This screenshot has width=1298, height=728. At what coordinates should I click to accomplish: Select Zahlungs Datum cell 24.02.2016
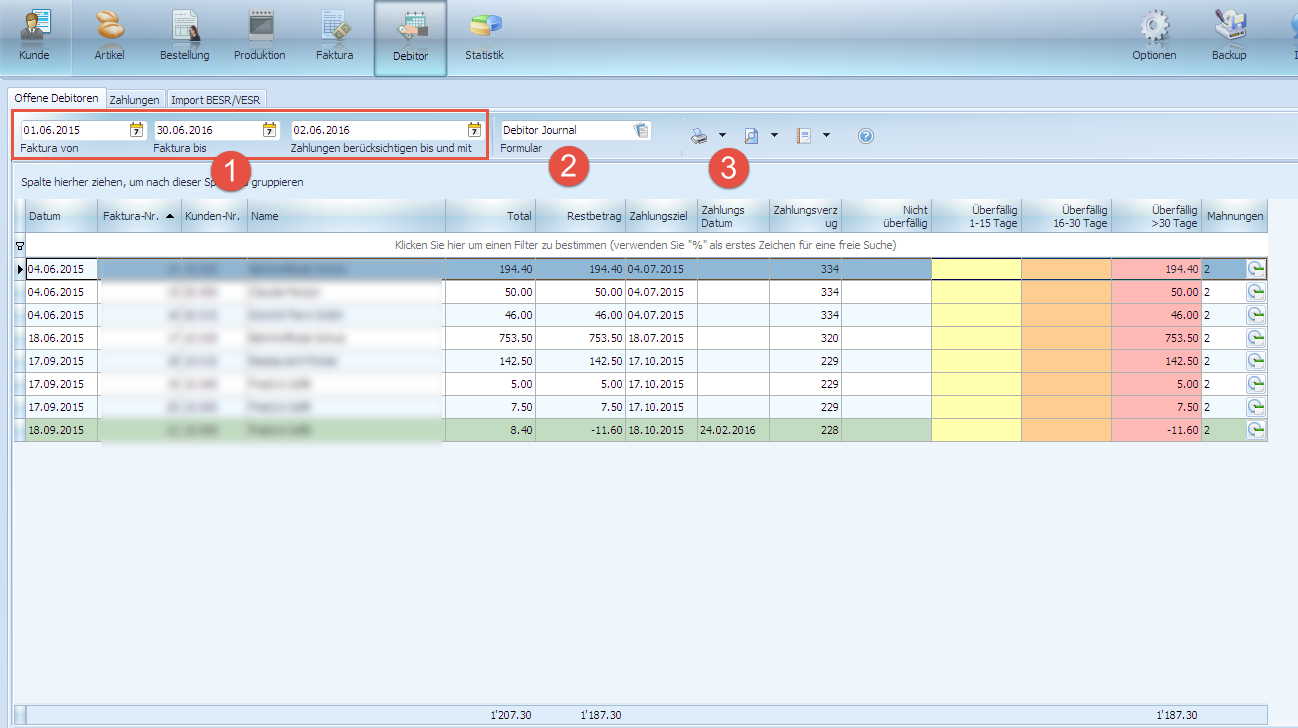tap(733, 430)
